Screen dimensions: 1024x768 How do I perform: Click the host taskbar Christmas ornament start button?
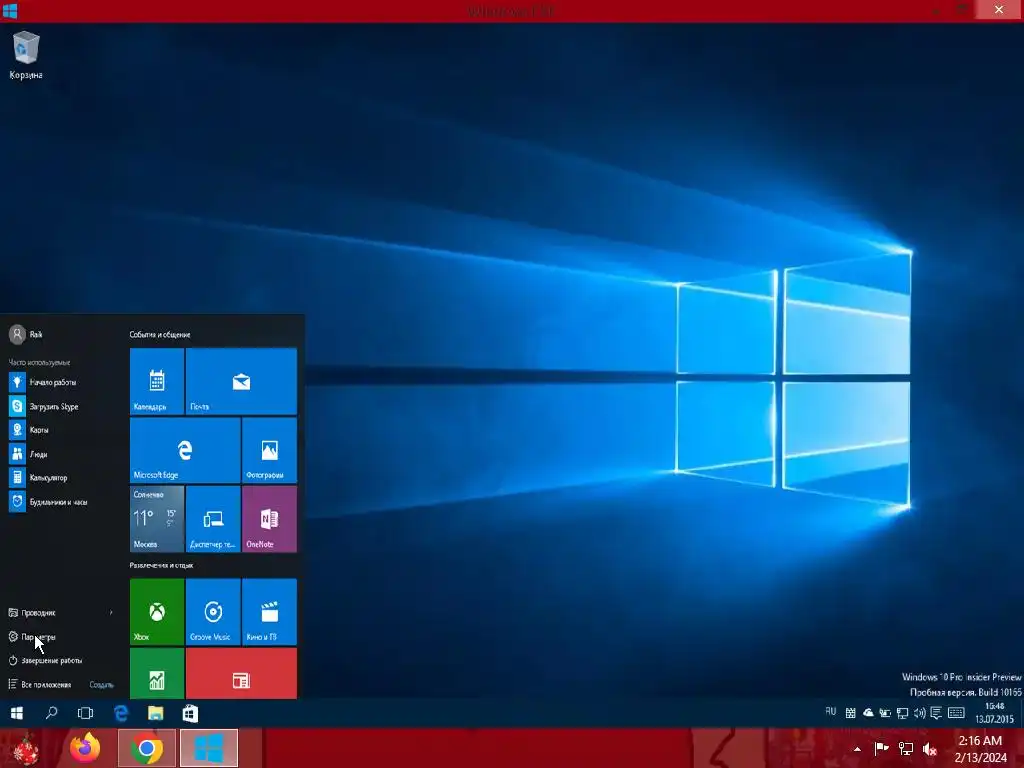pos(26,748)
